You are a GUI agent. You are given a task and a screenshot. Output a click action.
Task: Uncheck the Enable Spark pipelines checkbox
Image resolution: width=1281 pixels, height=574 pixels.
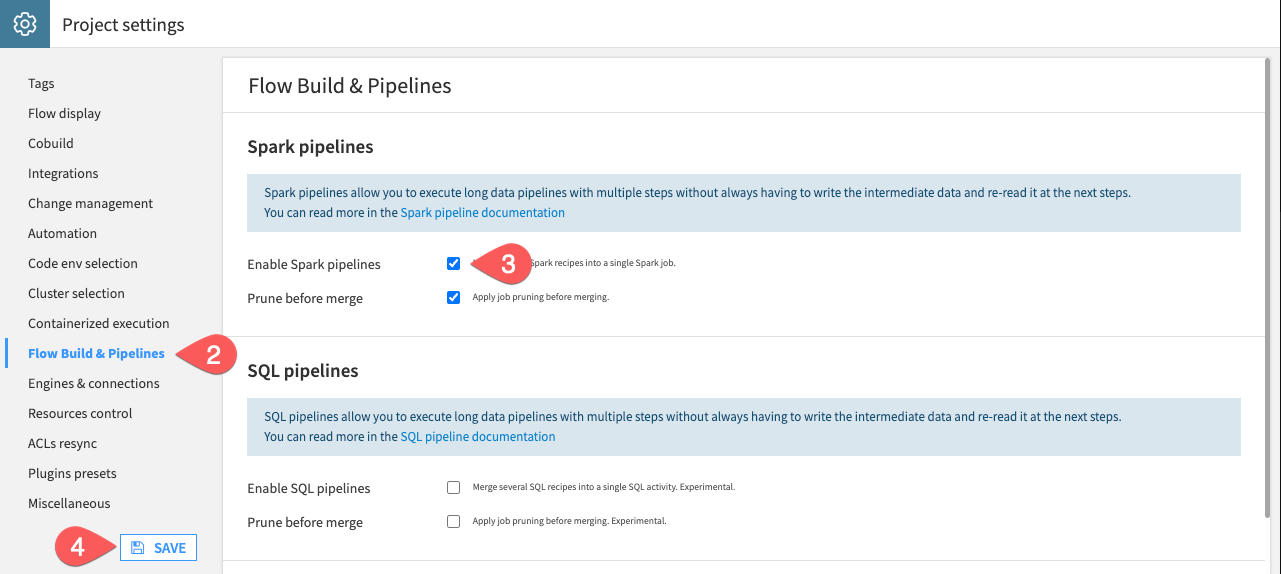pos(454,264)
